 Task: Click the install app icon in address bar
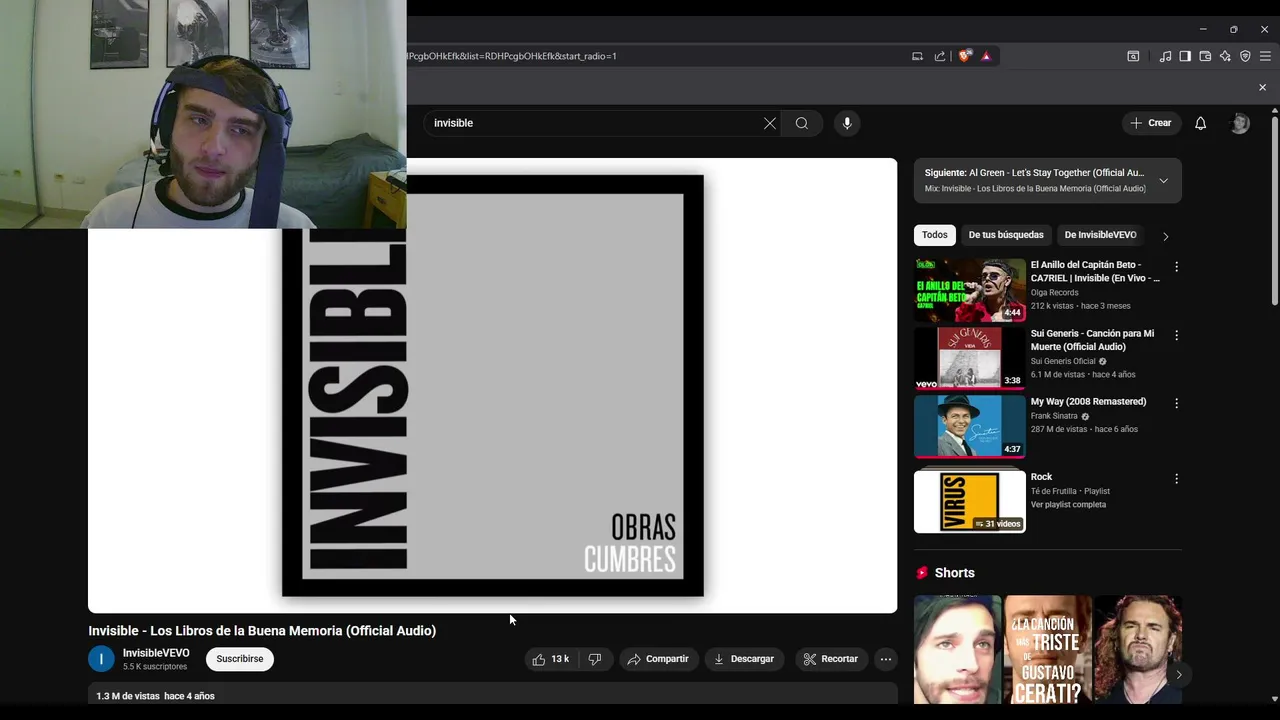coord(917,56)
